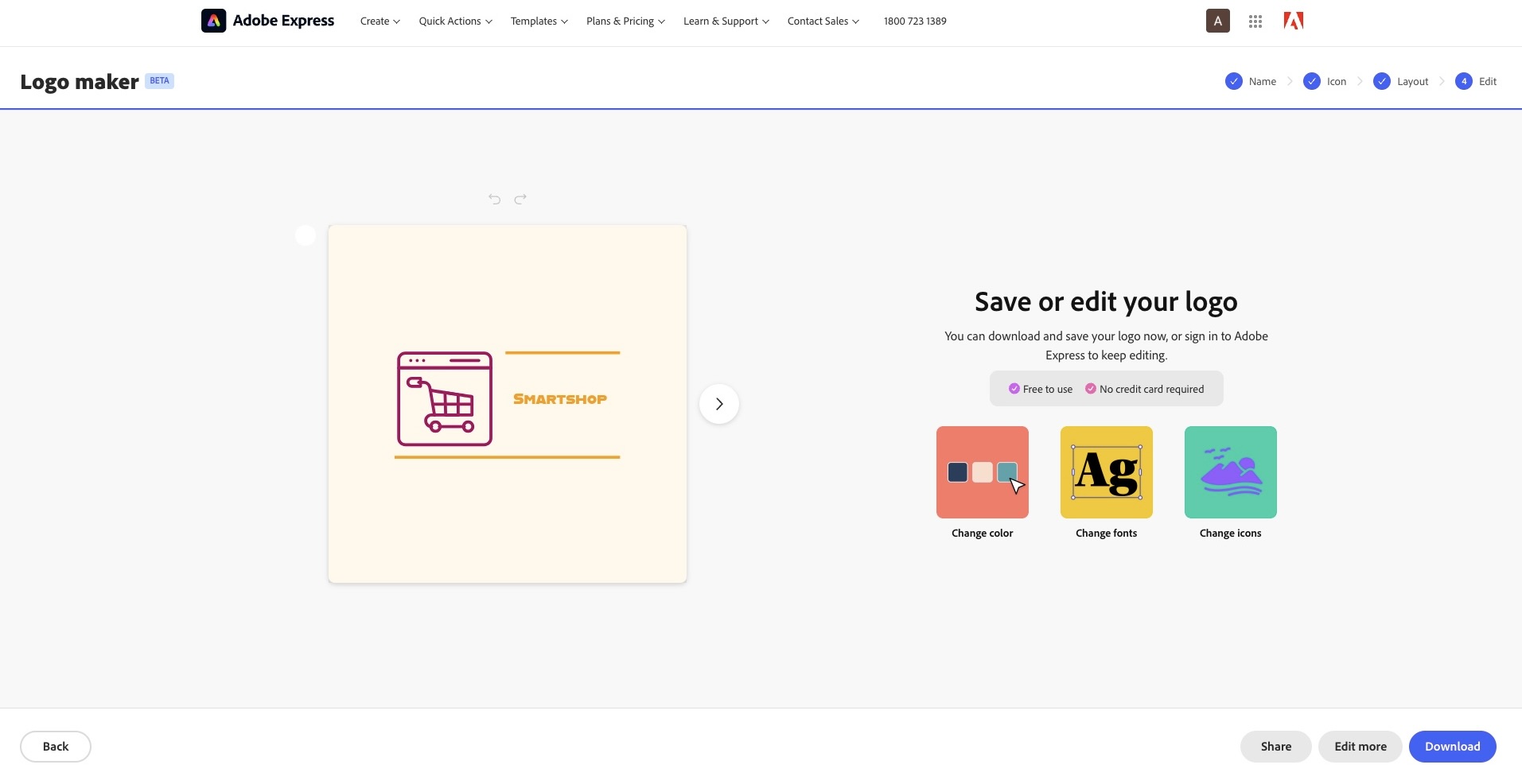Open the user account avatar

pos(1216,21)
